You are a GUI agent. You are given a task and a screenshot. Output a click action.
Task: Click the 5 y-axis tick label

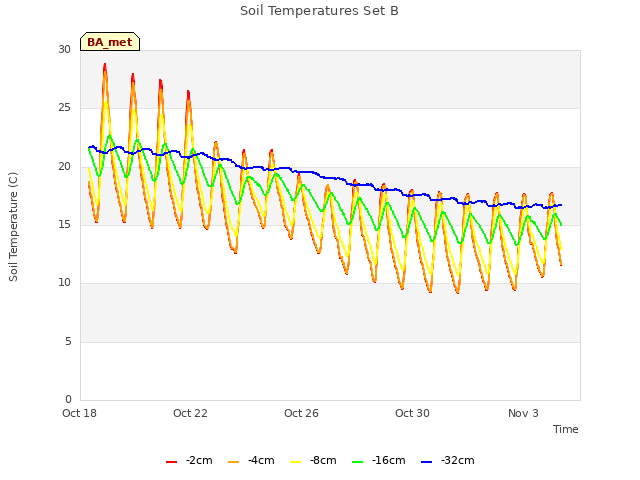point(68,341)
